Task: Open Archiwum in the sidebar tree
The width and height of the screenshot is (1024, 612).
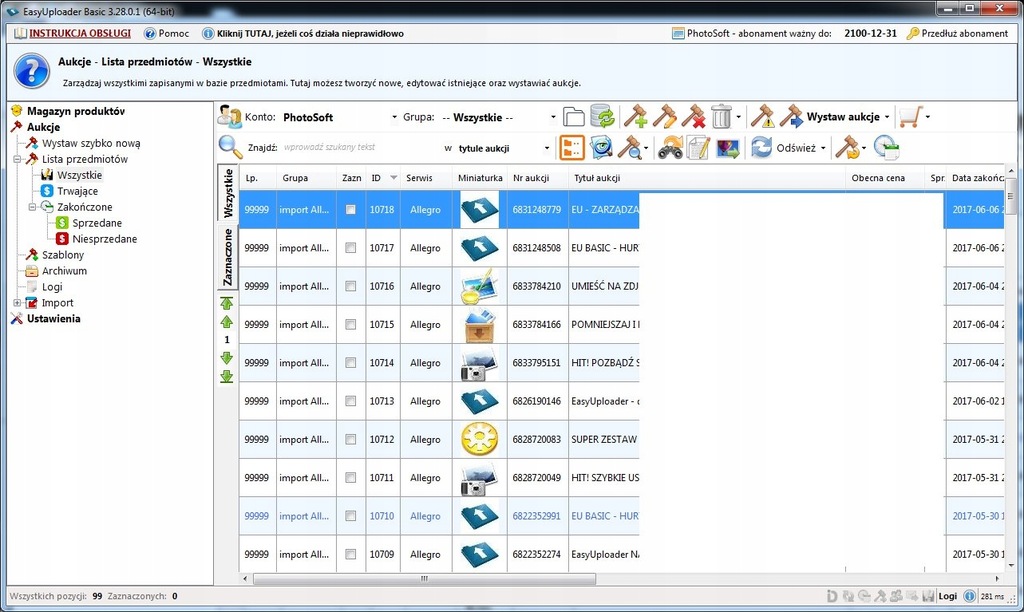Action: (64, 270)
